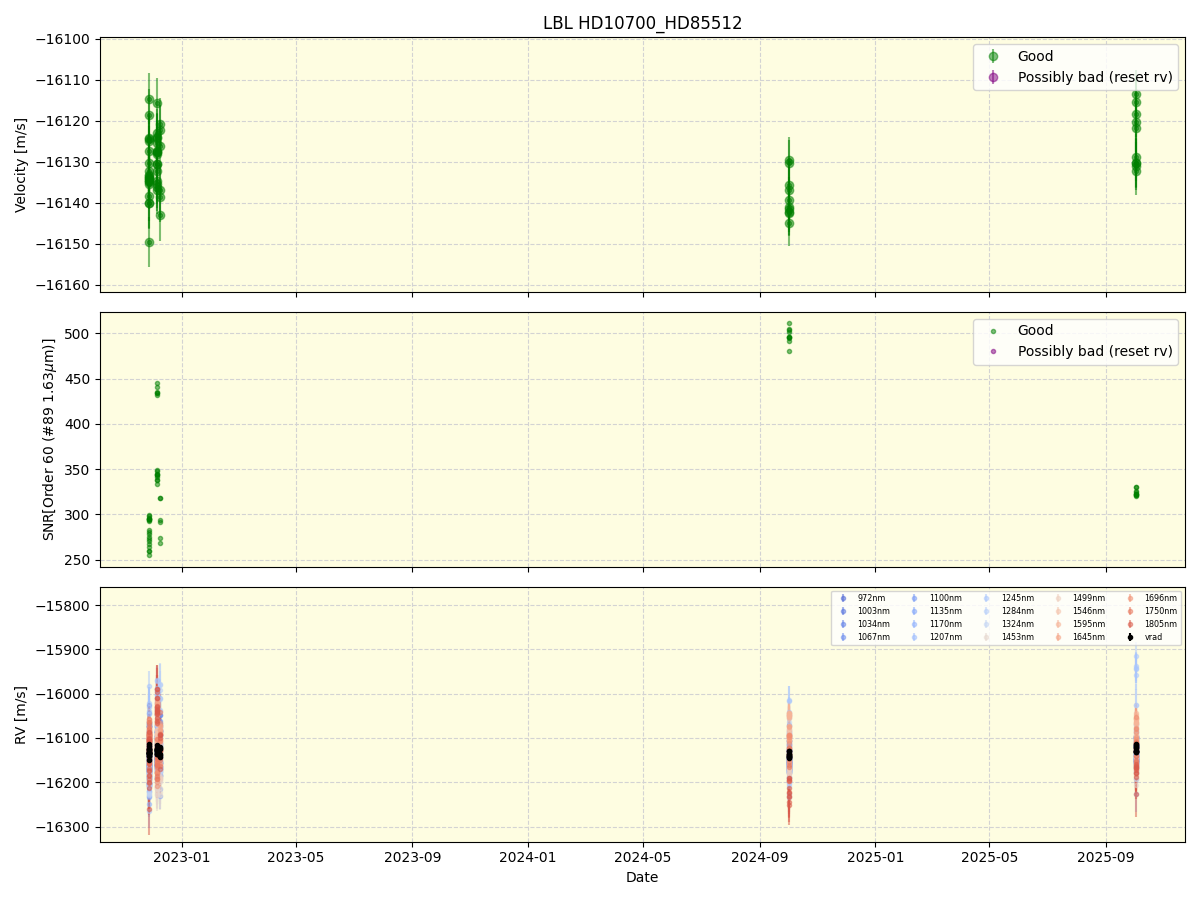The image size is (1200, 900).
Task: Select the 1546nm legend label
Action: pyautogui.click(x=1088, y=611)
